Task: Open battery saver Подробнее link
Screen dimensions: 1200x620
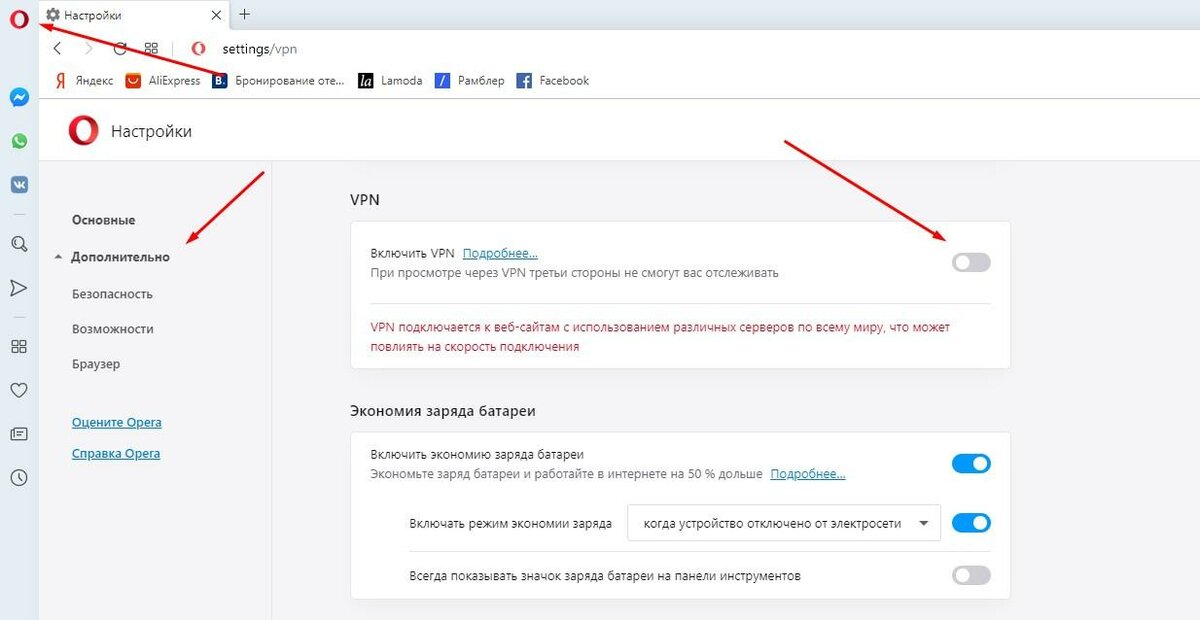Action: coord(808,474)
